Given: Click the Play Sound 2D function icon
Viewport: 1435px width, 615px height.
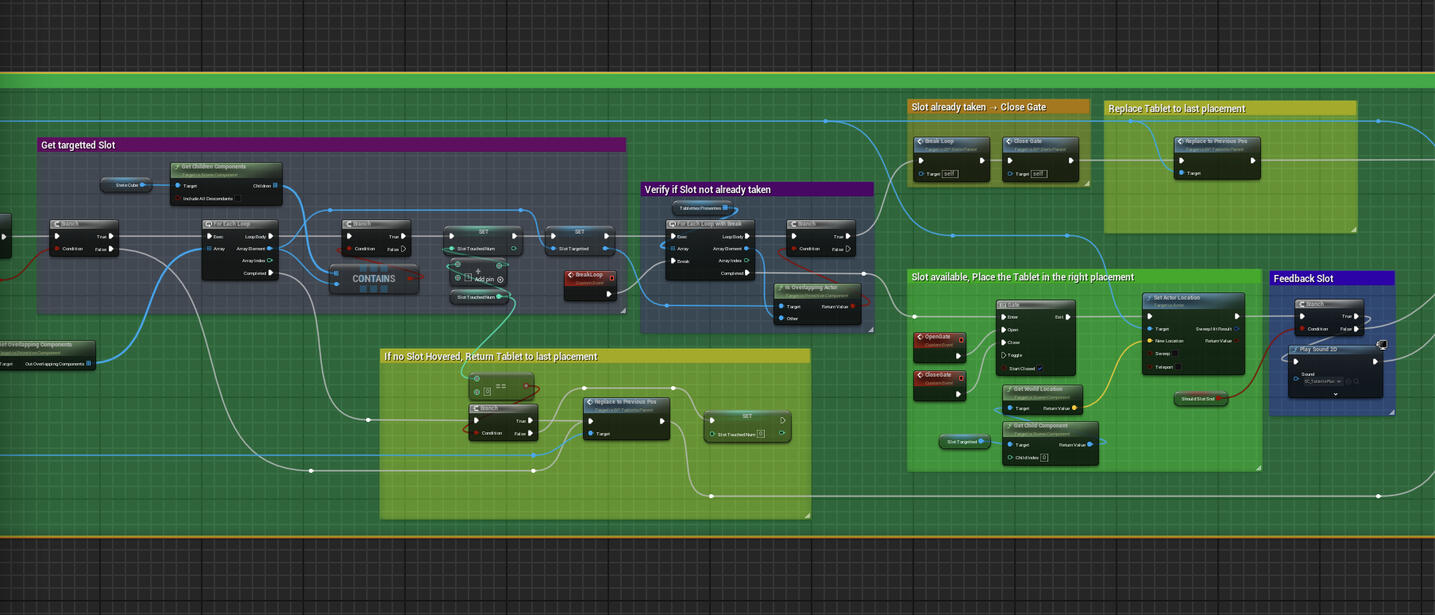Looking at the screenshot, I should [1295, 348].
